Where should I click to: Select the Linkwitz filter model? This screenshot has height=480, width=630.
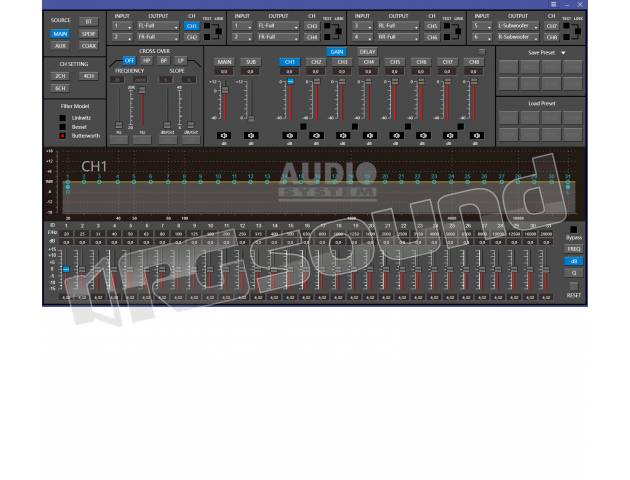coord(62,118)
